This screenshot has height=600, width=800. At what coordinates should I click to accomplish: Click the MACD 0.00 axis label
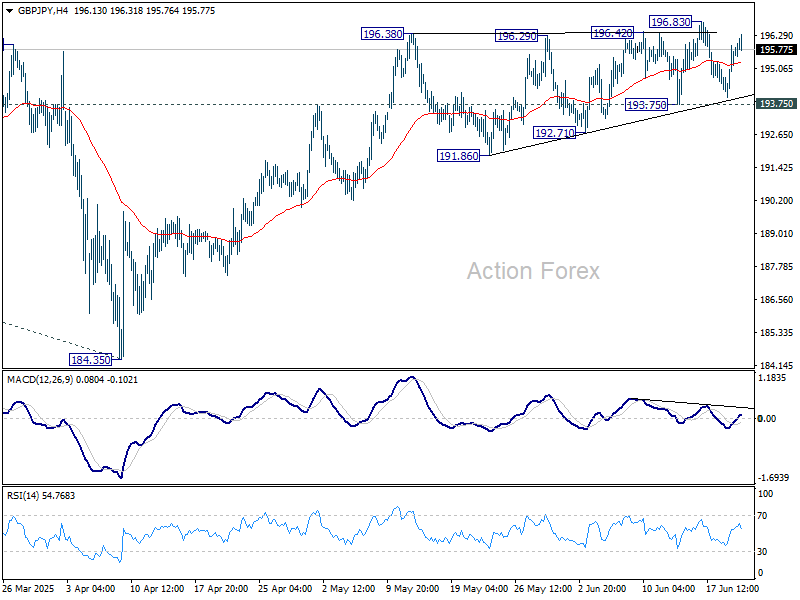[766, 418]
